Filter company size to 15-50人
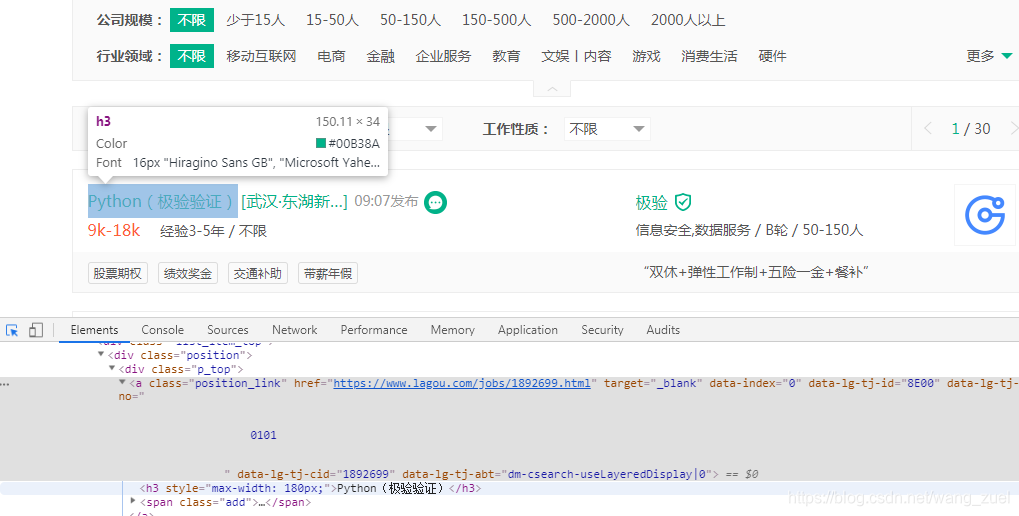This screenshot has height=516, width=1019. coord(332,20)
